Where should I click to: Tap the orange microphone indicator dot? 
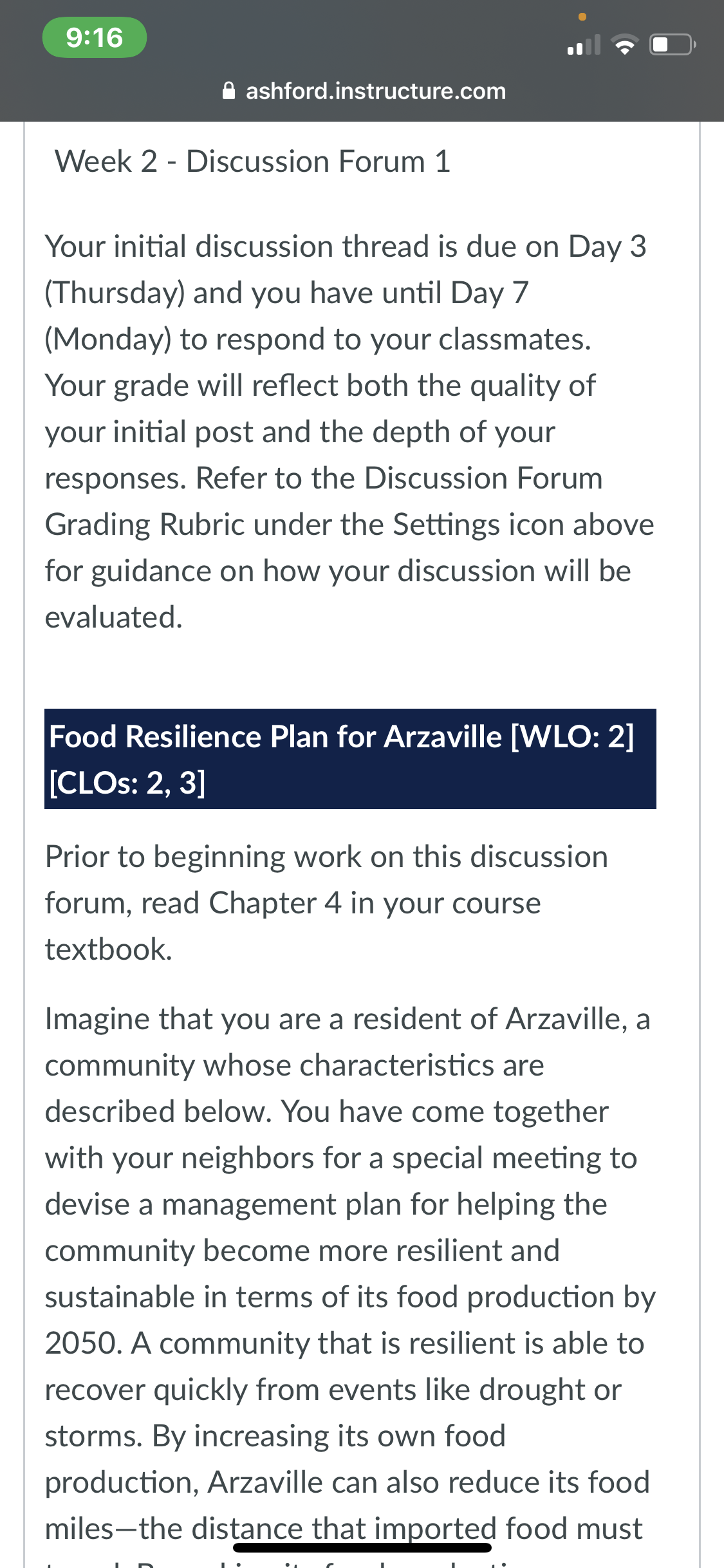(582, 17)
